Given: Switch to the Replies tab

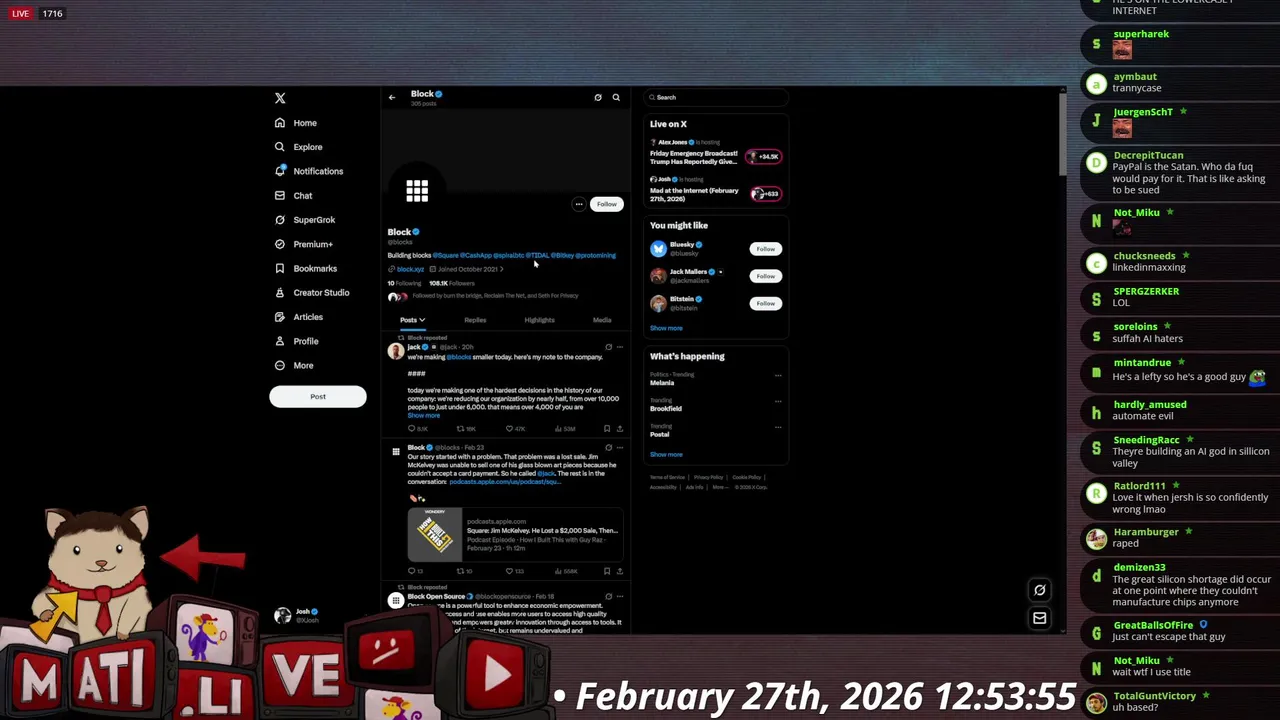Looking at the screenshot, I should pos(475,320).
